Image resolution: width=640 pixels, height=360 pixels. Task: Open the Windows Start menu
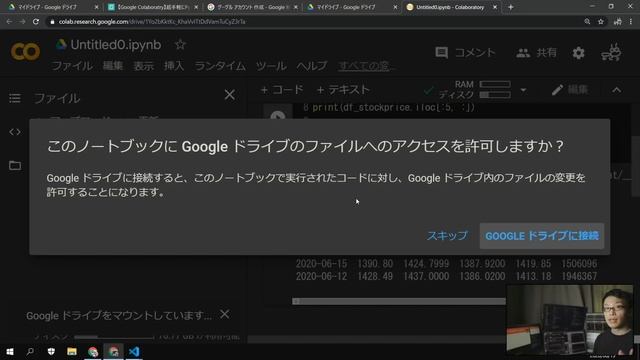(10, 351)
